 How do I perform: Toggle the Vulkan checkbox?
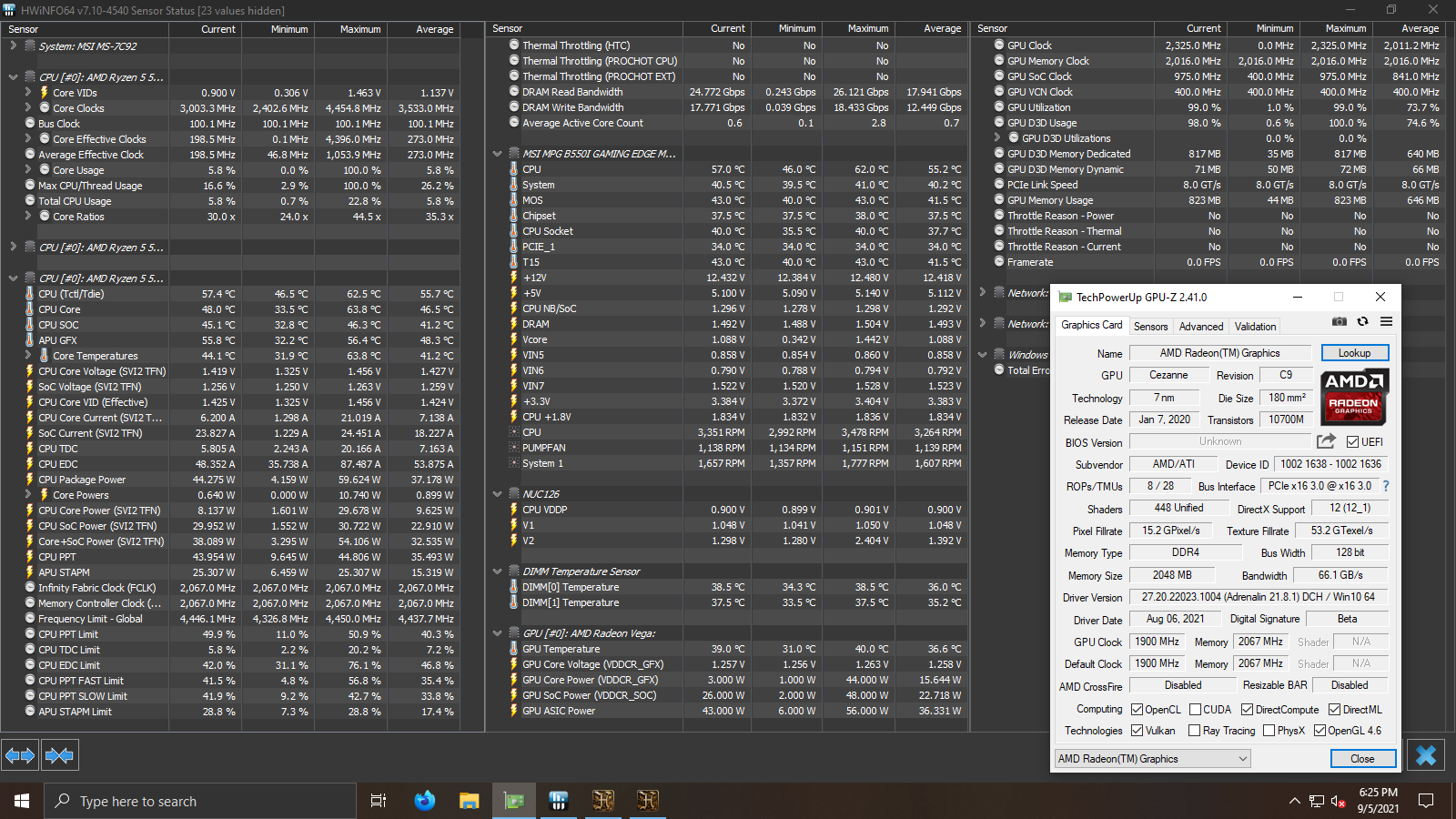click(1137, 731)
